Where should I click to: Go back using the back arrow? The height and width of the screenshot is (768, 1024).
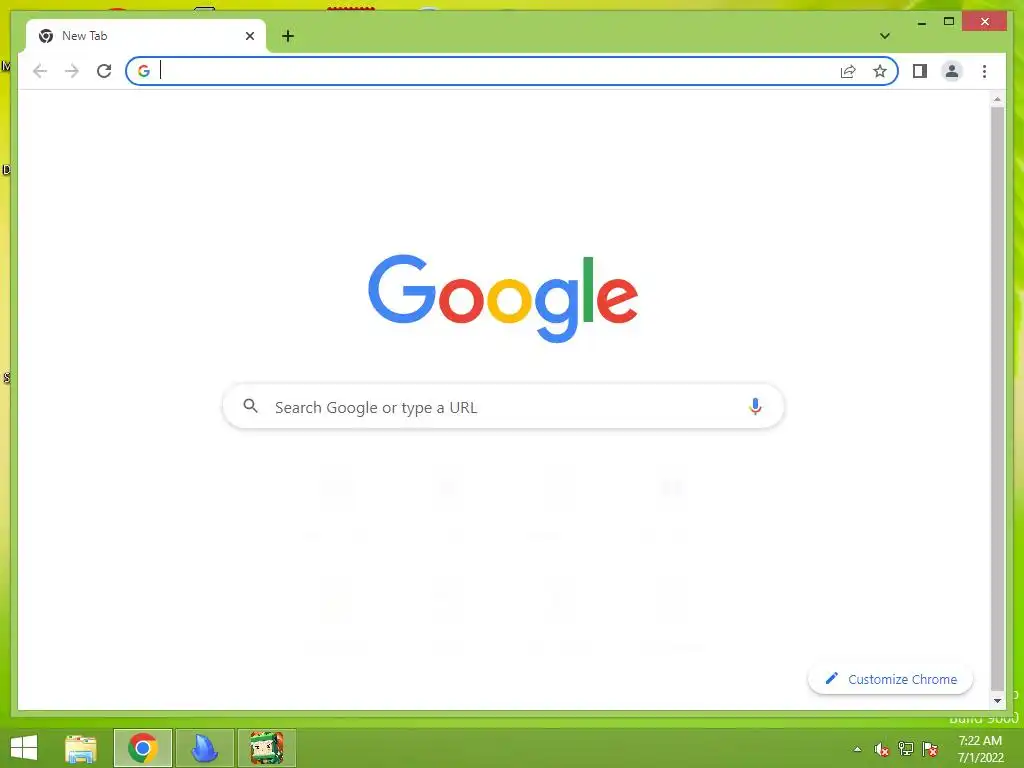40,71
